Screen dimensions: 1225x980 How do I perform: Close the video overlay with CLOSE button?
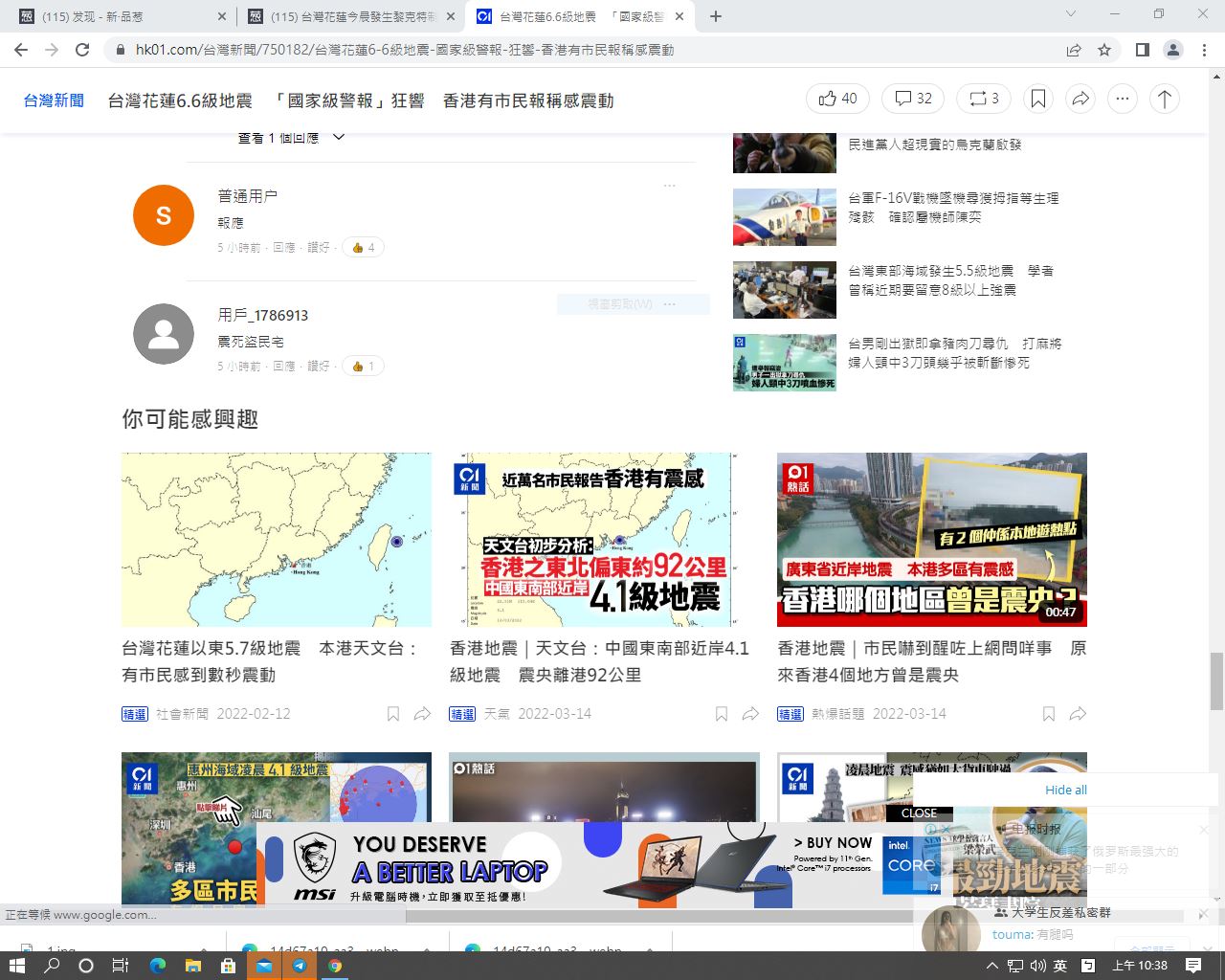(919, 813)
